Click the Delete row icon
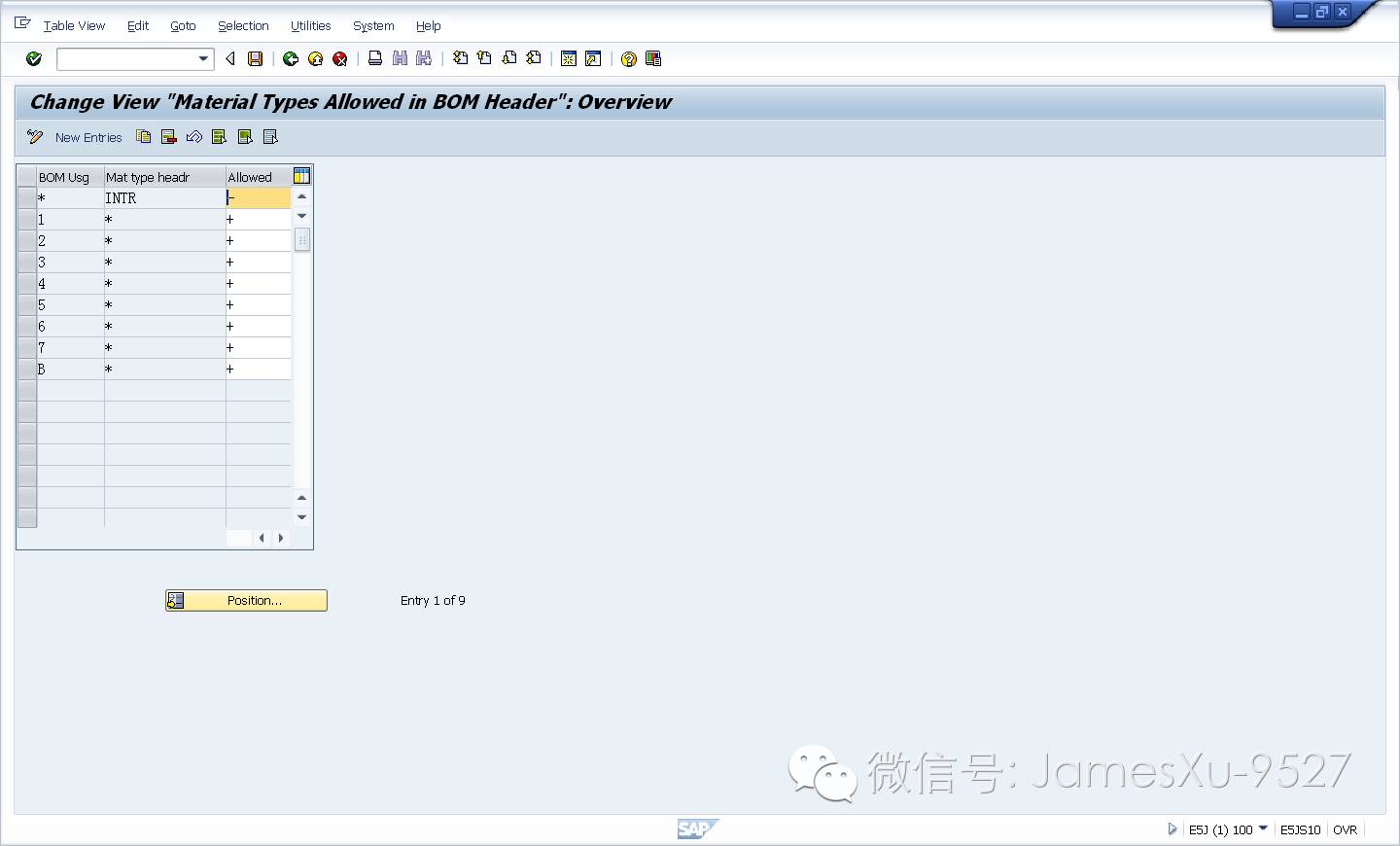 pyautogui.click(x=169, y=137)
